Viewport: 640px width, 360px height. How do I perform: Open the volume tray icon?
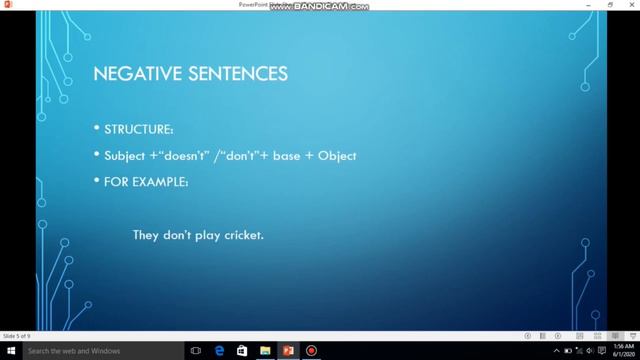pyautogui.click(x=590, y=351)
